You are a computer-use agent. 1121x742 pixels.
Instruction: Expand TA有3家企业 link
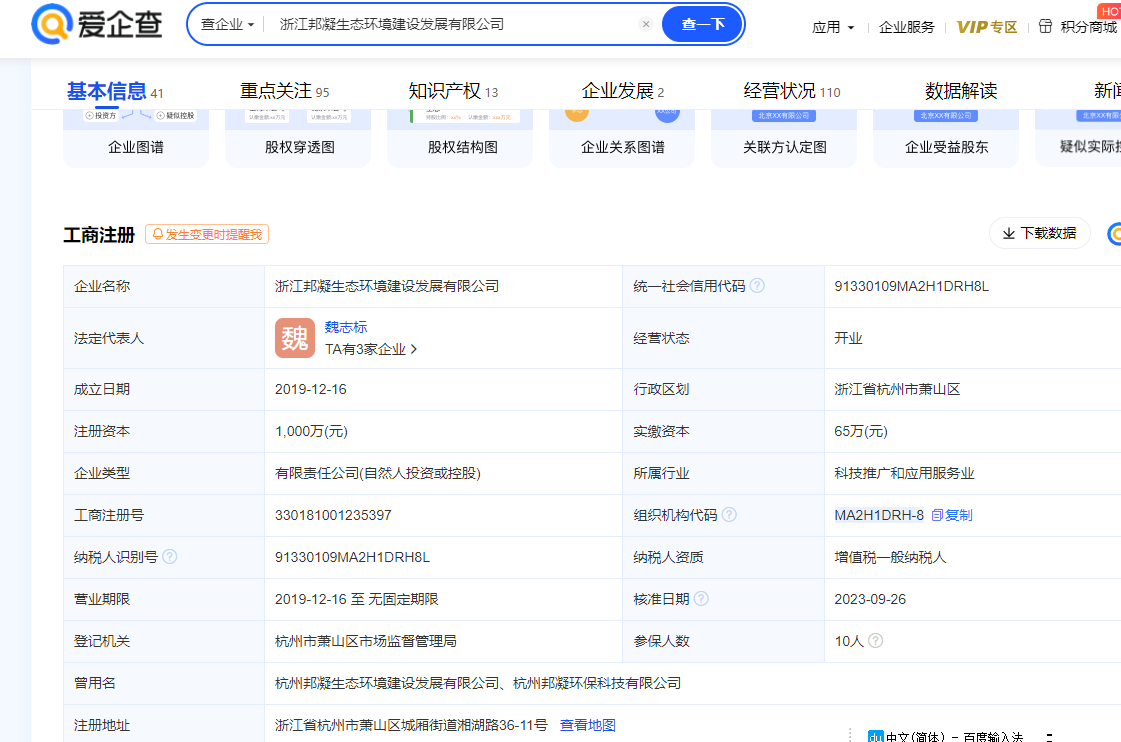point(371,350)
